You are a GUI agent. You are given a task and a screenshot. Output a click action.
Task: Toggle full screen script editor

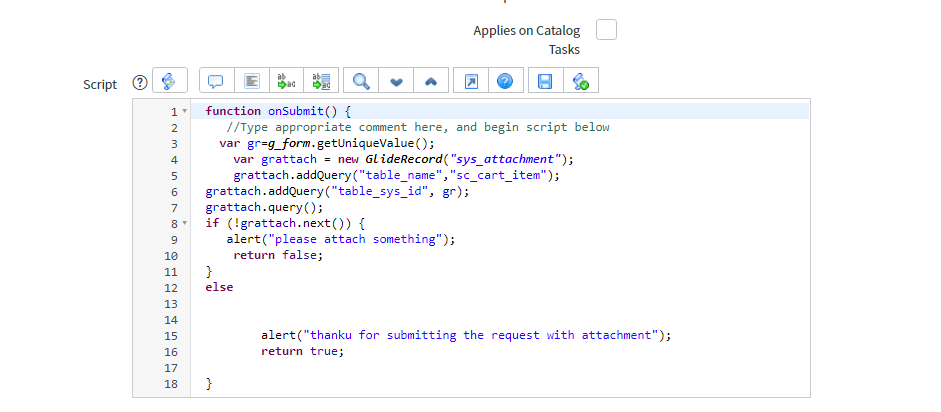[x=470, y=82]
